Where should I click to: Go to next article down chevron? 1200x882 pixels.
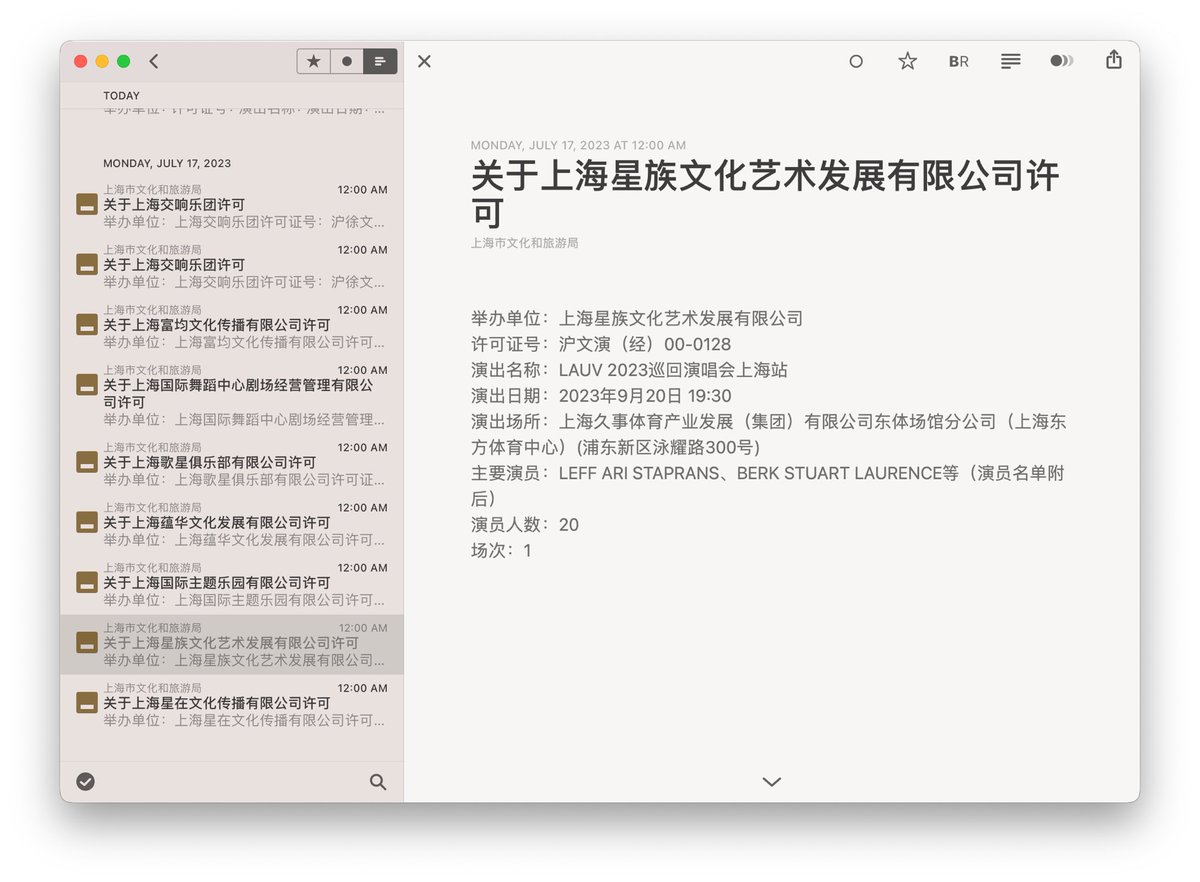[x=771, y=781]
